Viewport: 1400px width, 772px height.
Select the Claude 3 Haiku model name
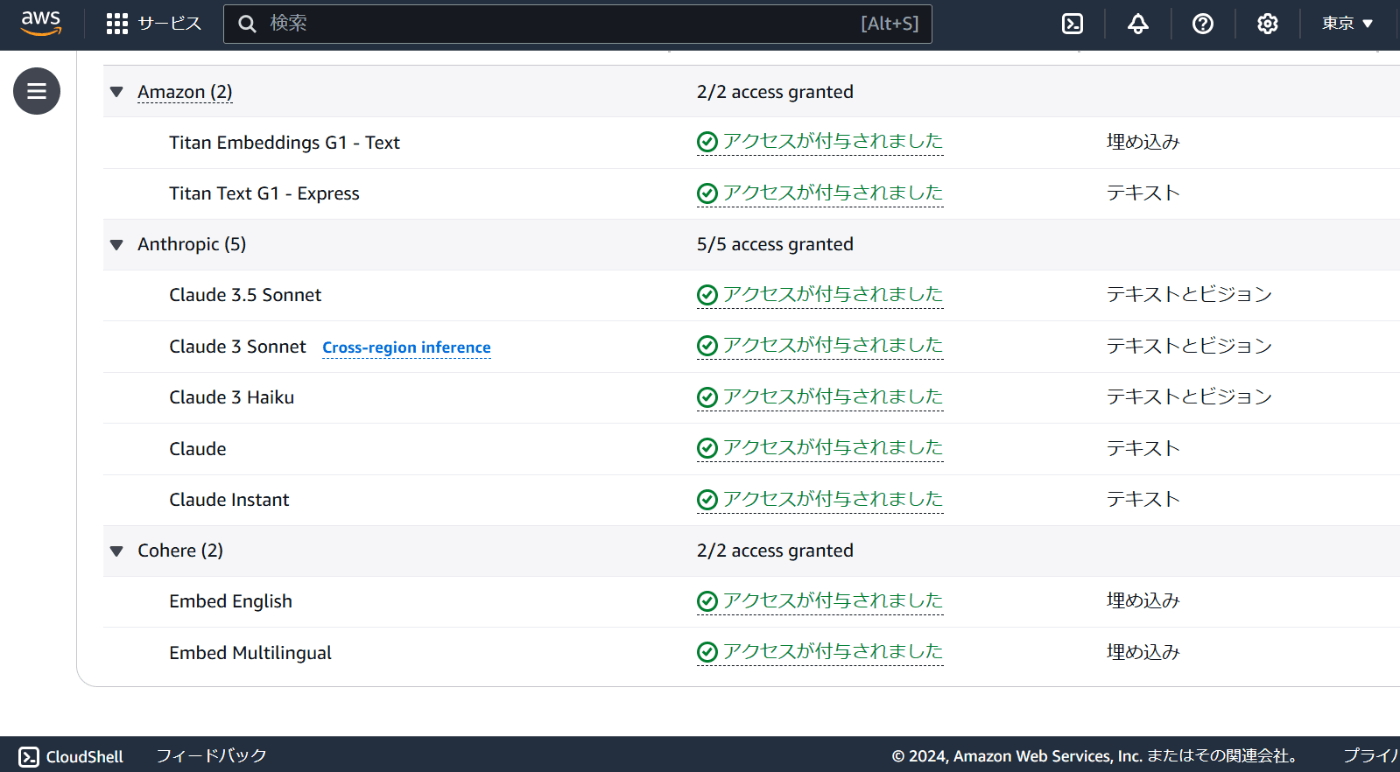tap(231, 397)
